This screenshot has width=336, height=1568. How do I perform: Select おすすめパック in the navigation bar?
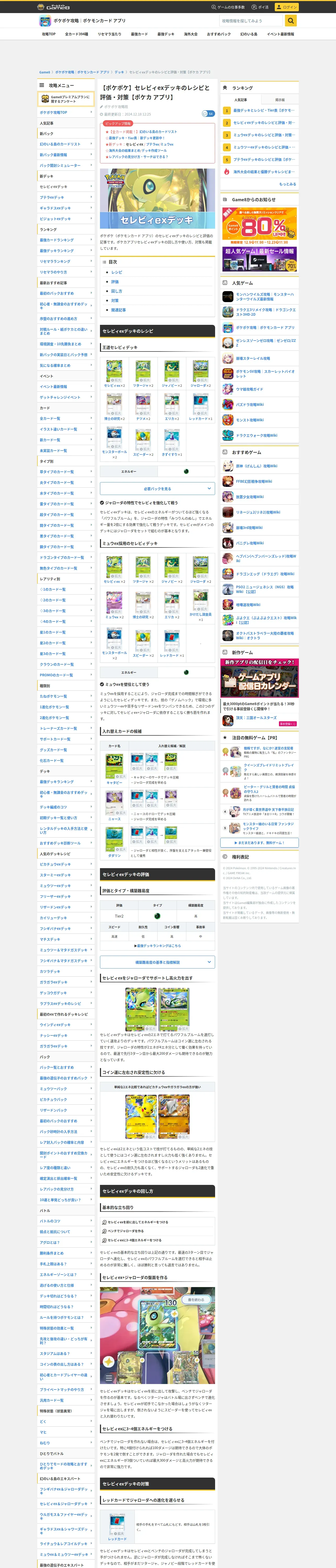pyautogui.click(x=219, y=34)
